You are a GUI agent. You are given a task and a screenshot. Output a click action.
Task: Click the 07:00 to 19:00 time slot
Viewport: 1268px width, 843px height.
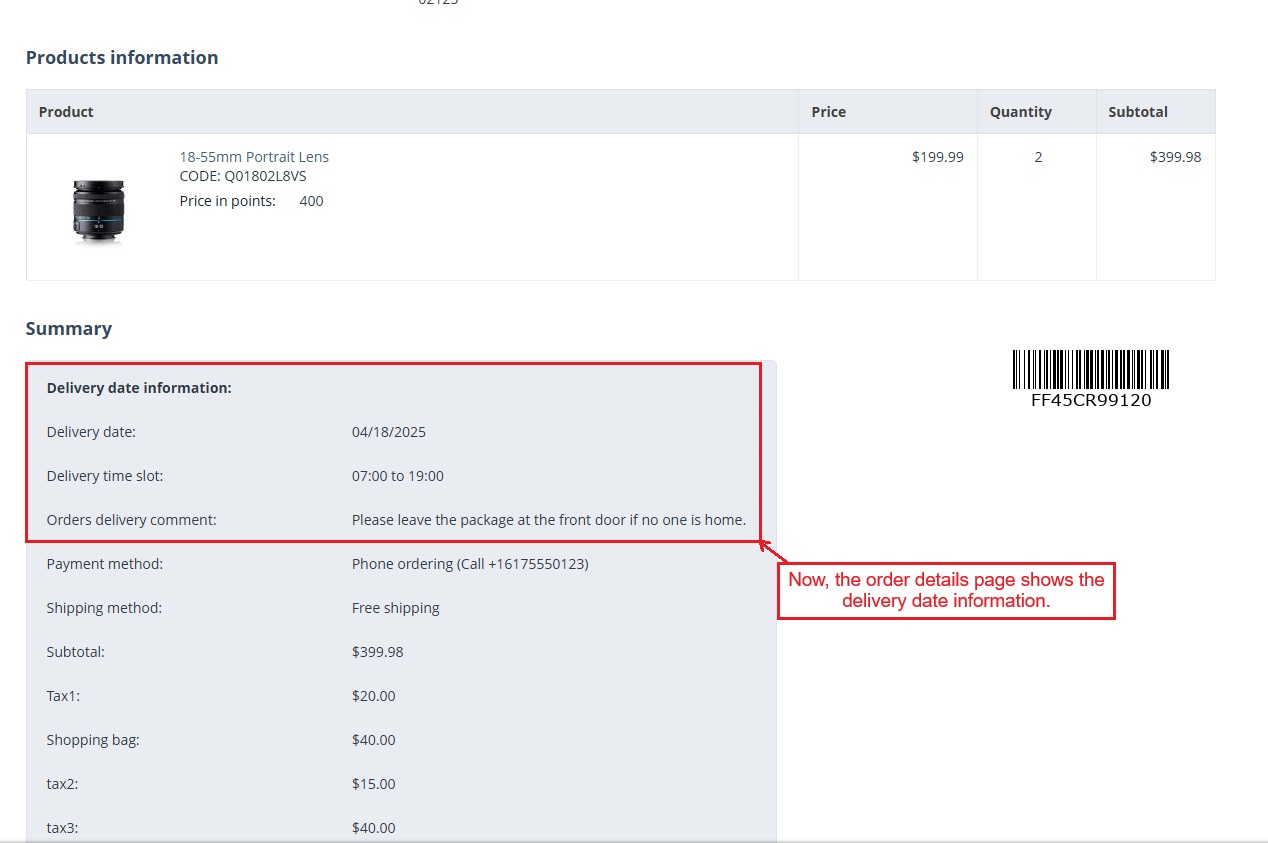398,476
